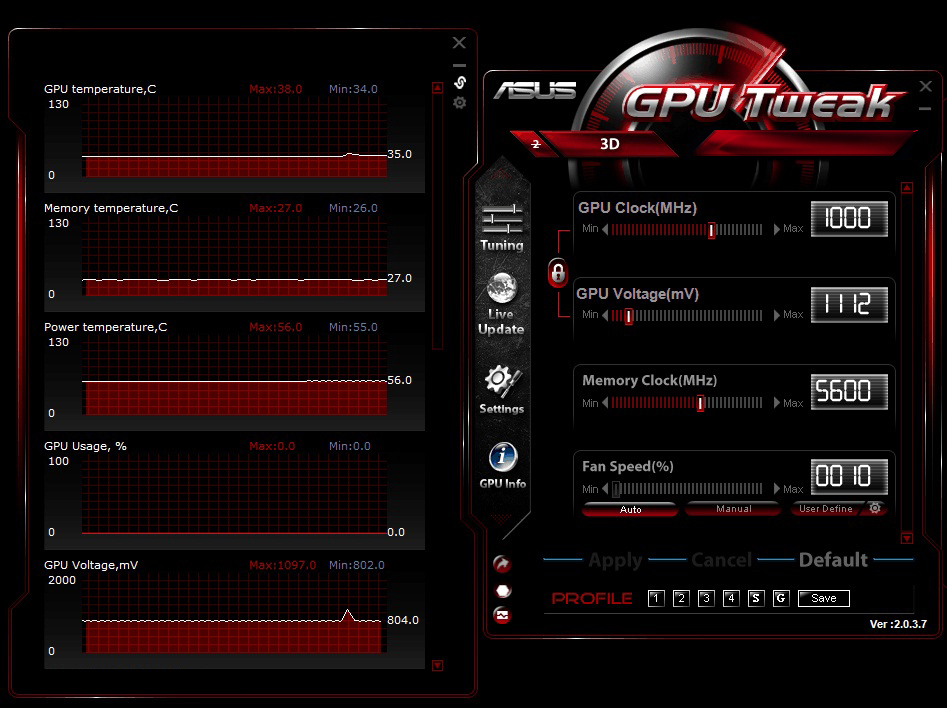Minimize the GPU Tweak window
This screenshot has width=947, height=708.
pyautogui.click(x=925, y=109)
